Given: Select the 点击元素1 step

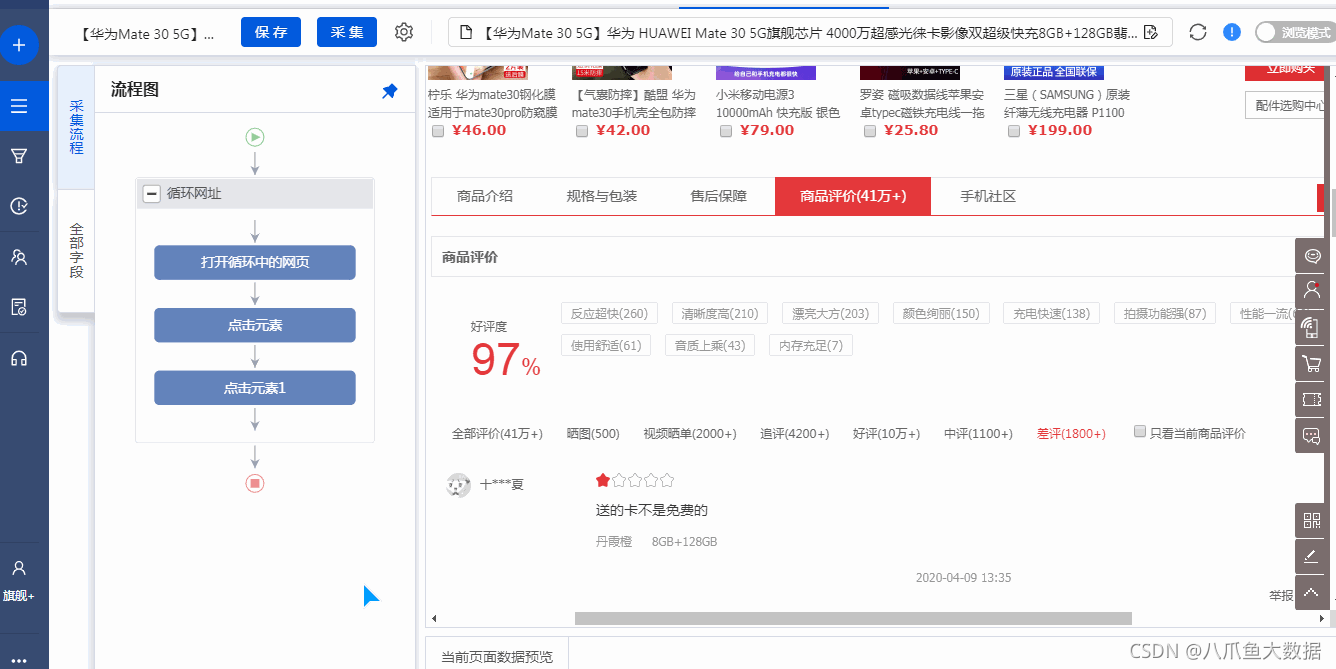Looking at the screenshot, I should [255, 388].
